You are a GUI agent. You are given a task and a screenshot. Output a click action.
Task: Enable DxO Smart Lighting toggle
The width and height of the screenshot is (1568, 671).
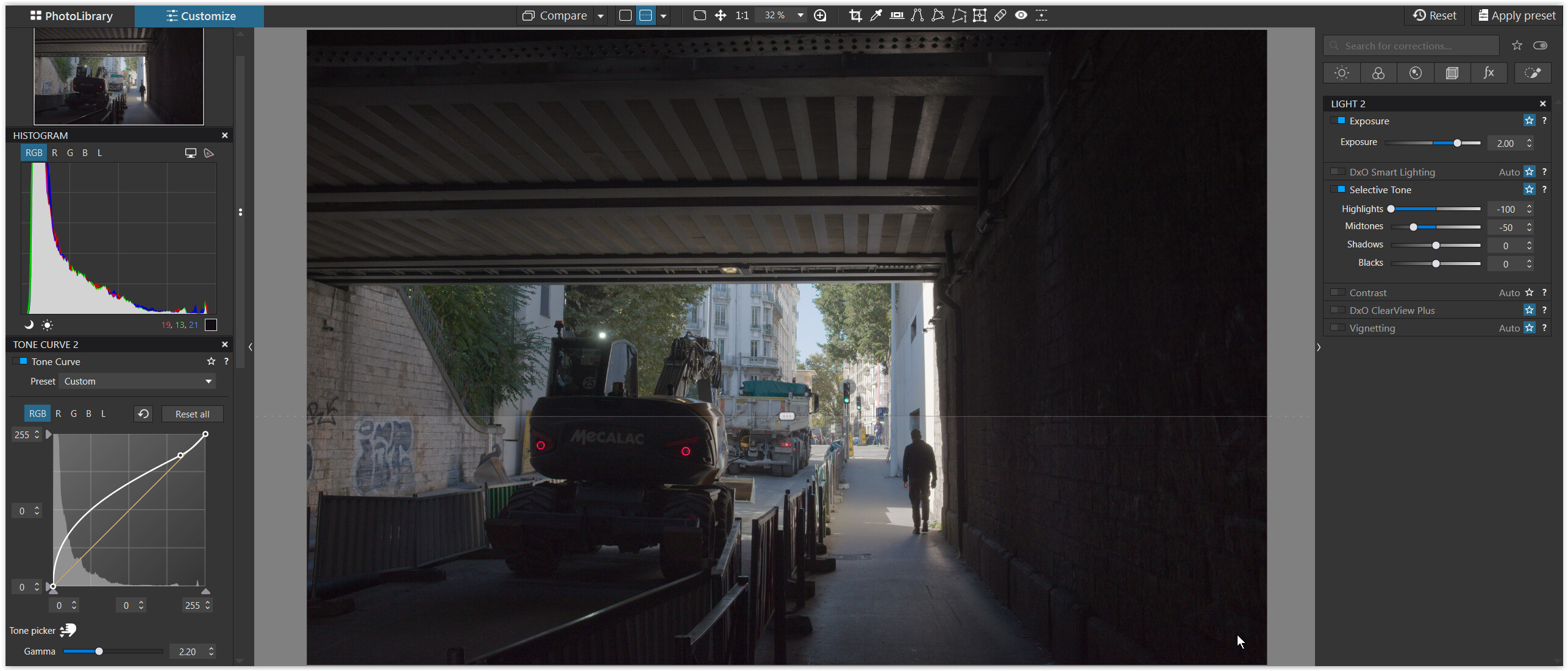pos(1338,172)
